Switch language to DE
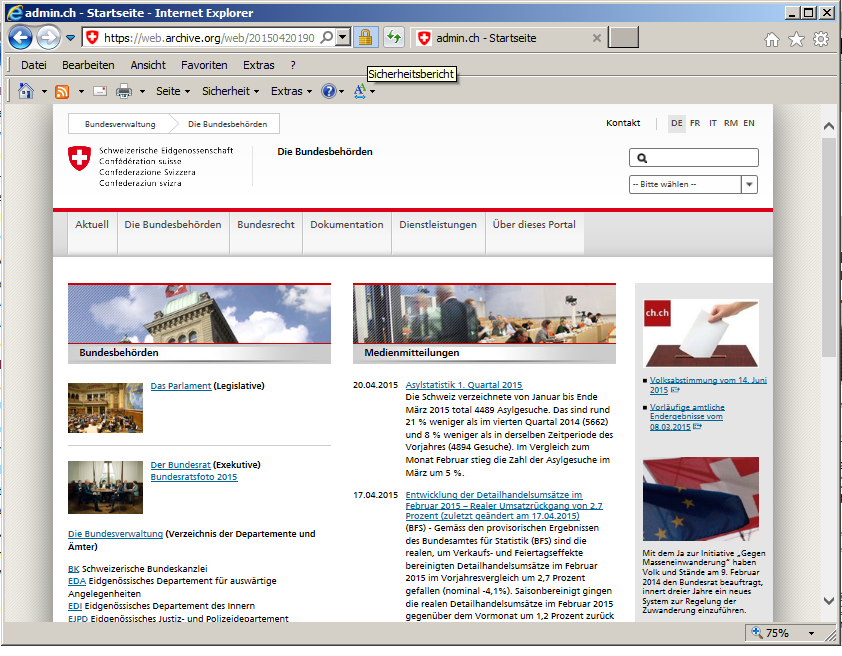Screen dimensions: 842x656 677,123
